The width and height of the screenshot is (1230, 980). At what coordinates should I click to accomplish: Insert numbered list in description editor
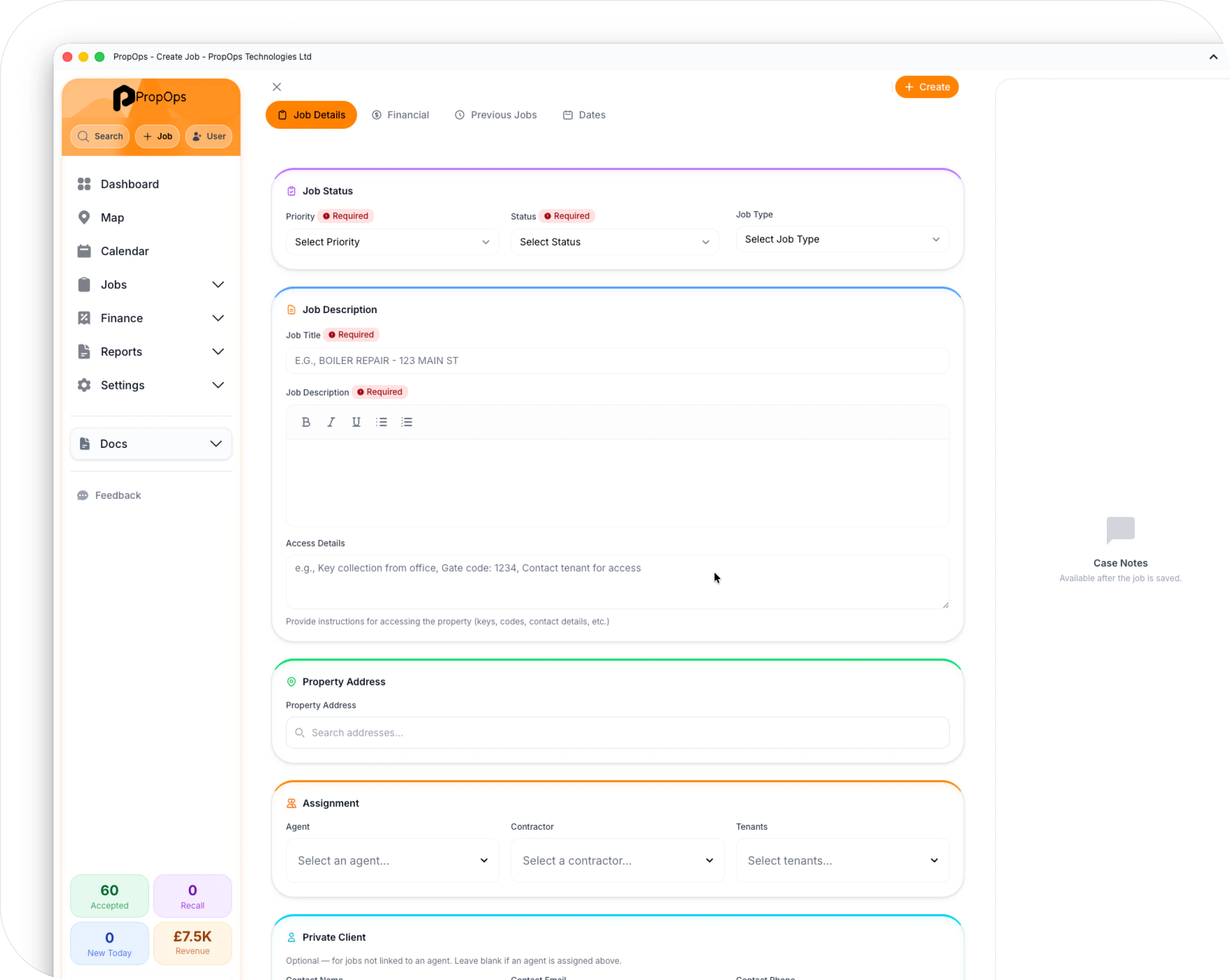tap(408, 423)
